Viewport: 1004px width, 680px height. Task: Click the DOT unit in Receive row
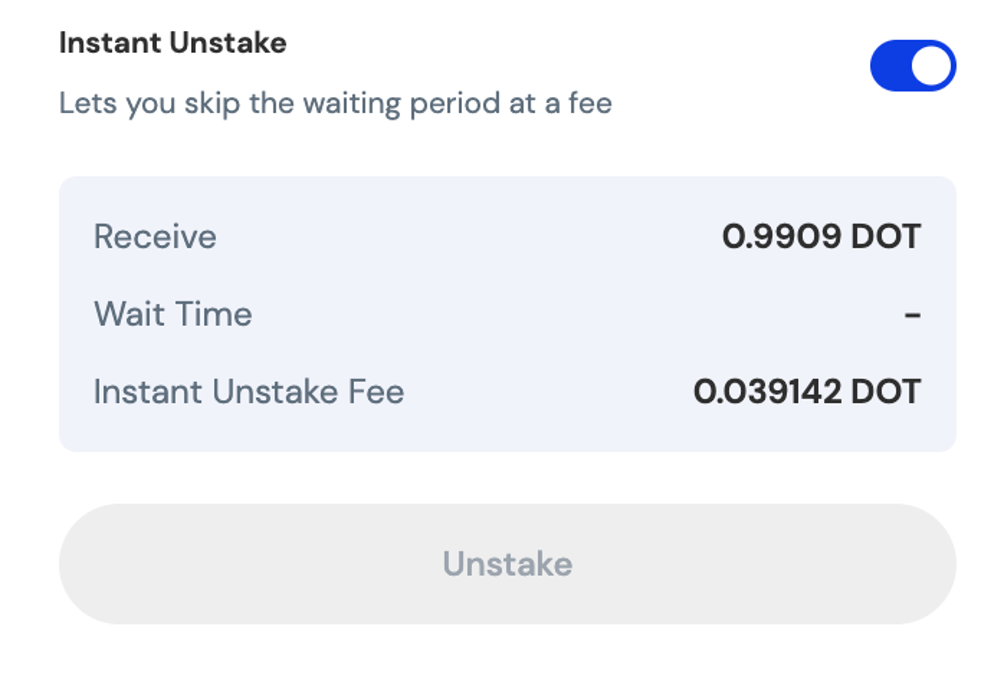[886, 237]
